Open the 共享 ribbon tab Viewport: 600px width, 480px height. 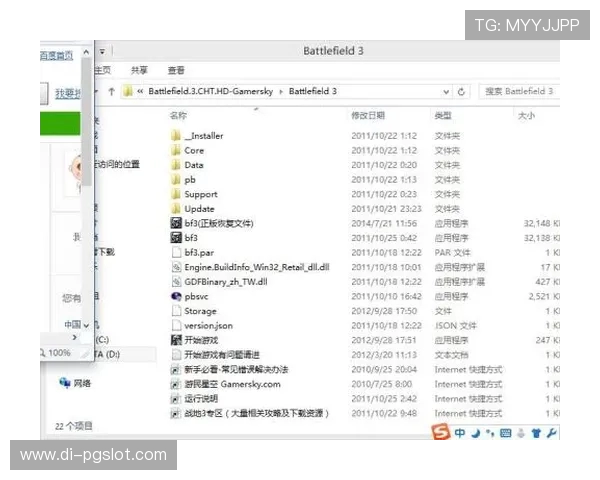click(139, 70)
